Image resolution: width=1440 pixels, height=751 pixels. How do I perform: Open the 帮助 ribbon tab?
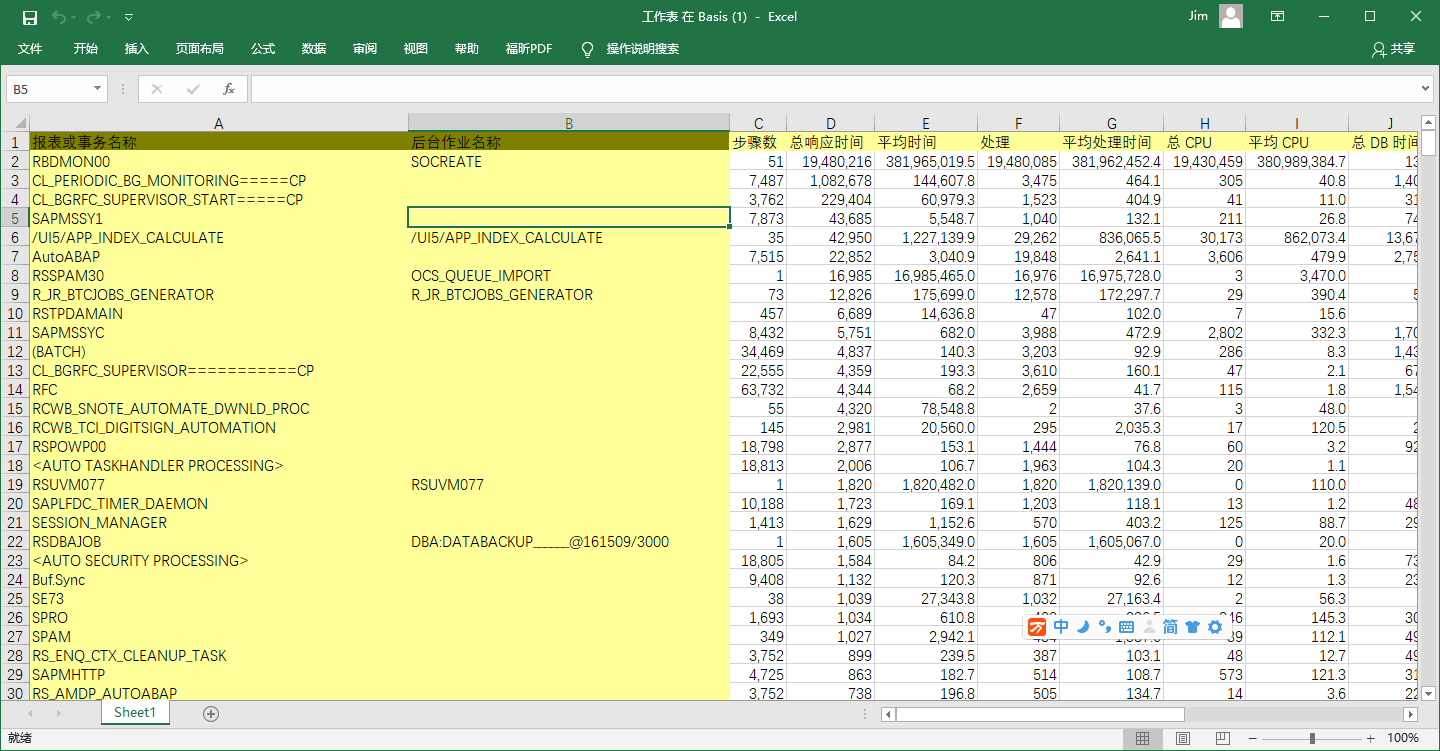(x=467, y=49)
